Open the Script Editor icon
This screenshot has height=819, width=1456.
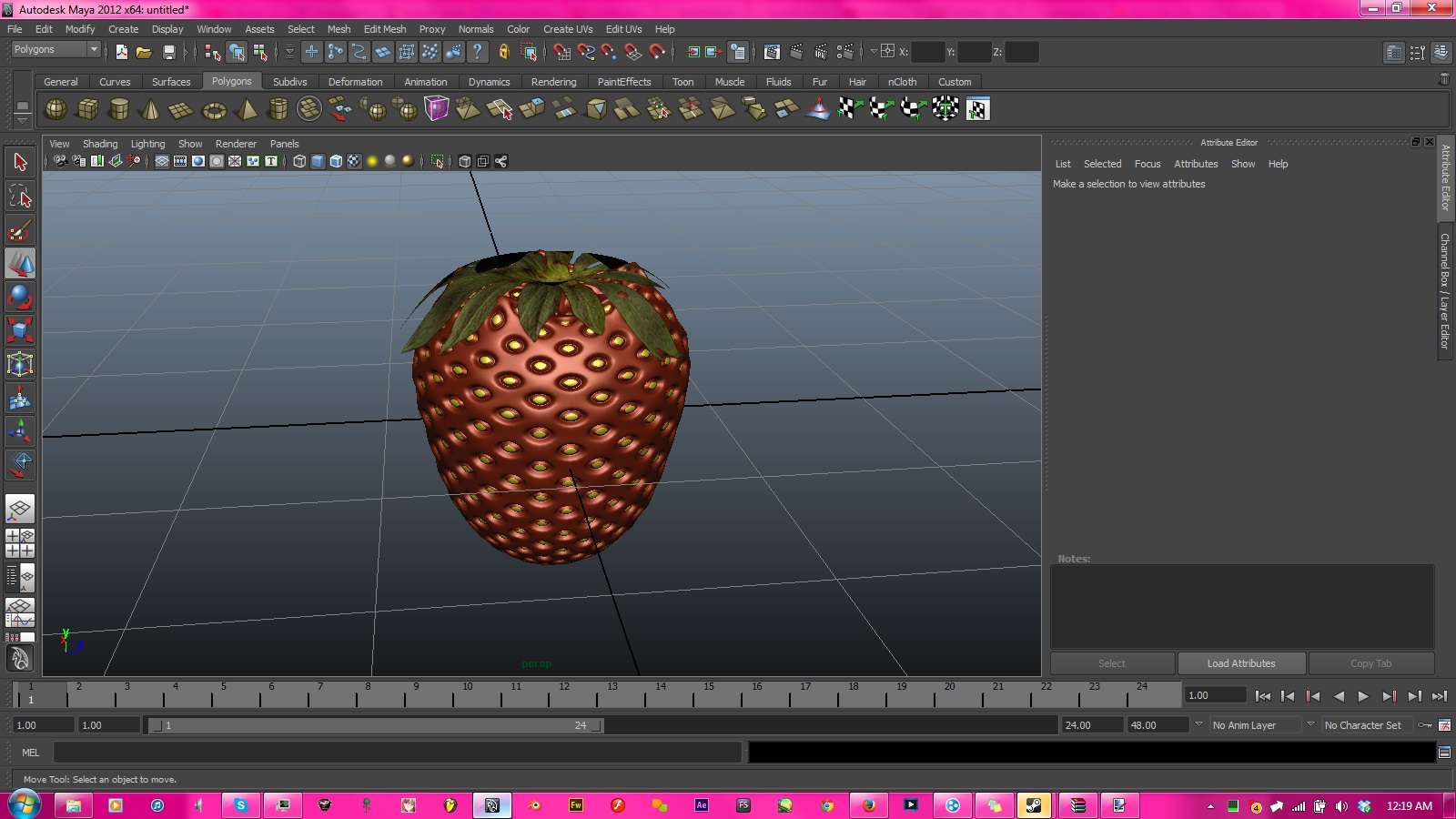1444,753
